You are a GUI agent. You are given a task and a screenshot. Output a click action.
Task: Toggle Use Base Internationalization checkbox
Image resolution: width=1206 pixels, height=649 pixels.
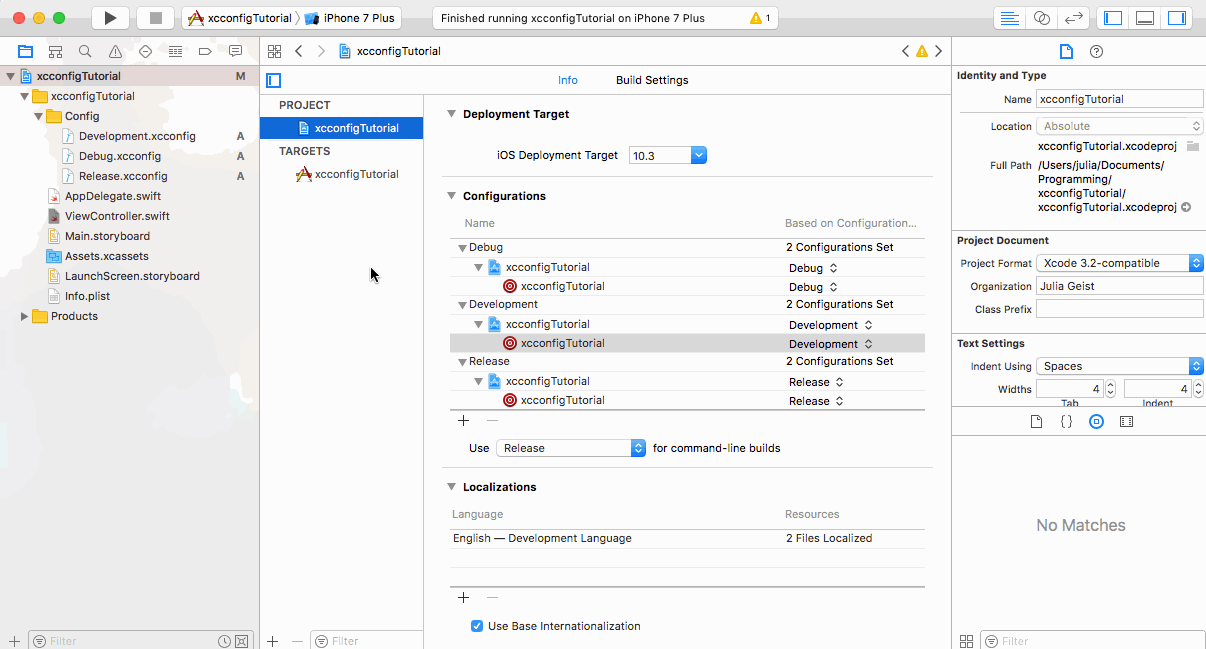(477, 626)
